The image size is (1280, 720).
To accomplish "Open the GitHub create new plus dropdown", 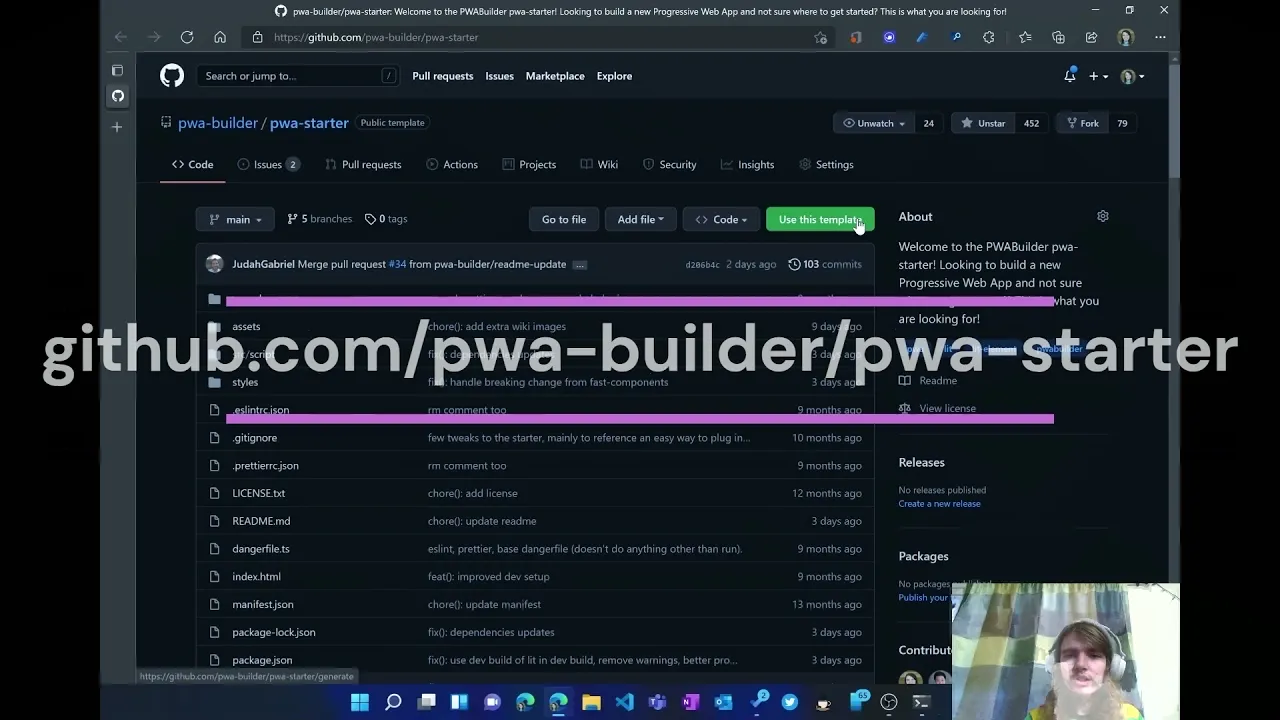I will point(1098,76).
